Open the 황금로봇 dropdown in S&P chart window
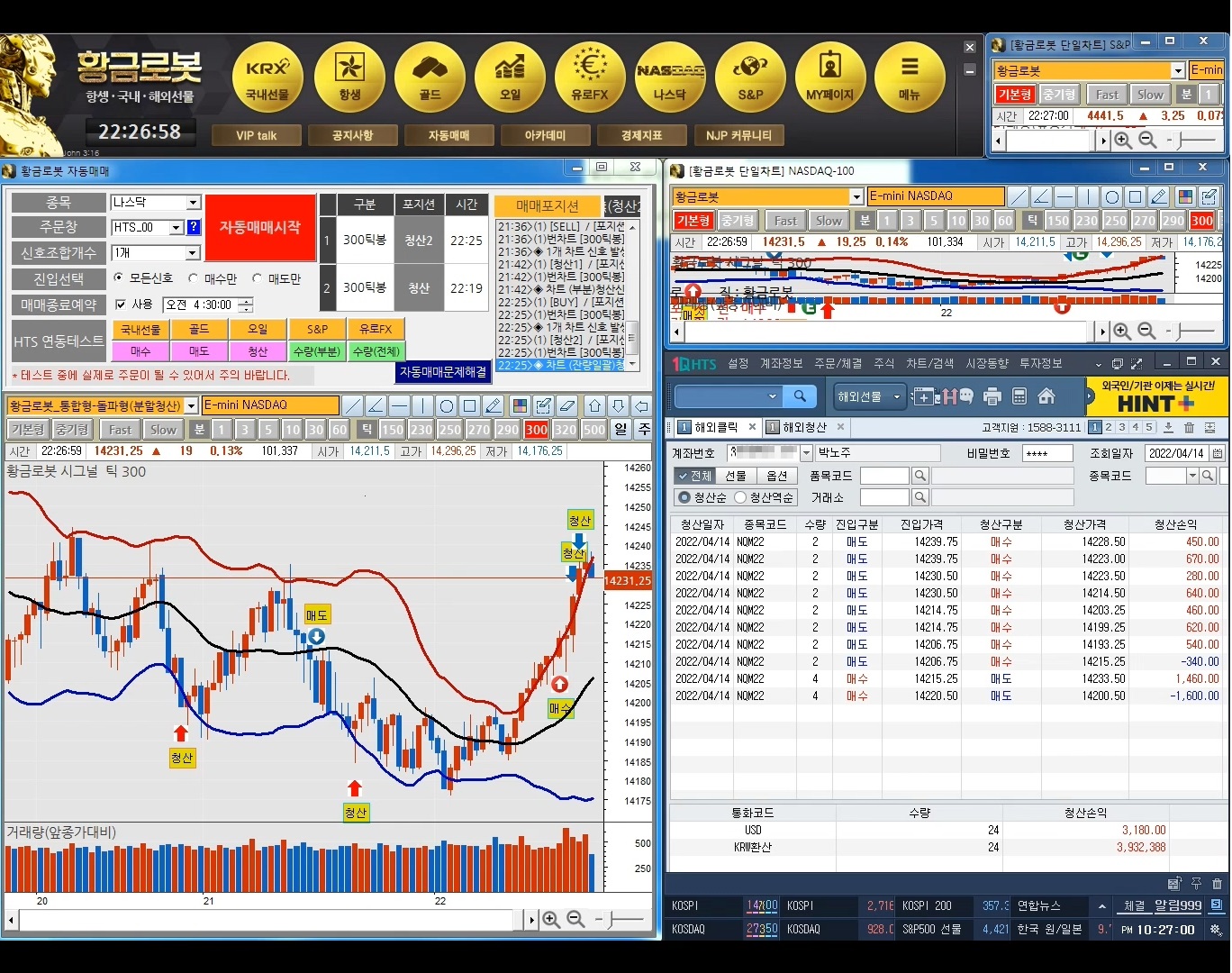The image size is (1232, 973). pyautogui.click(x=1177, y=70)
